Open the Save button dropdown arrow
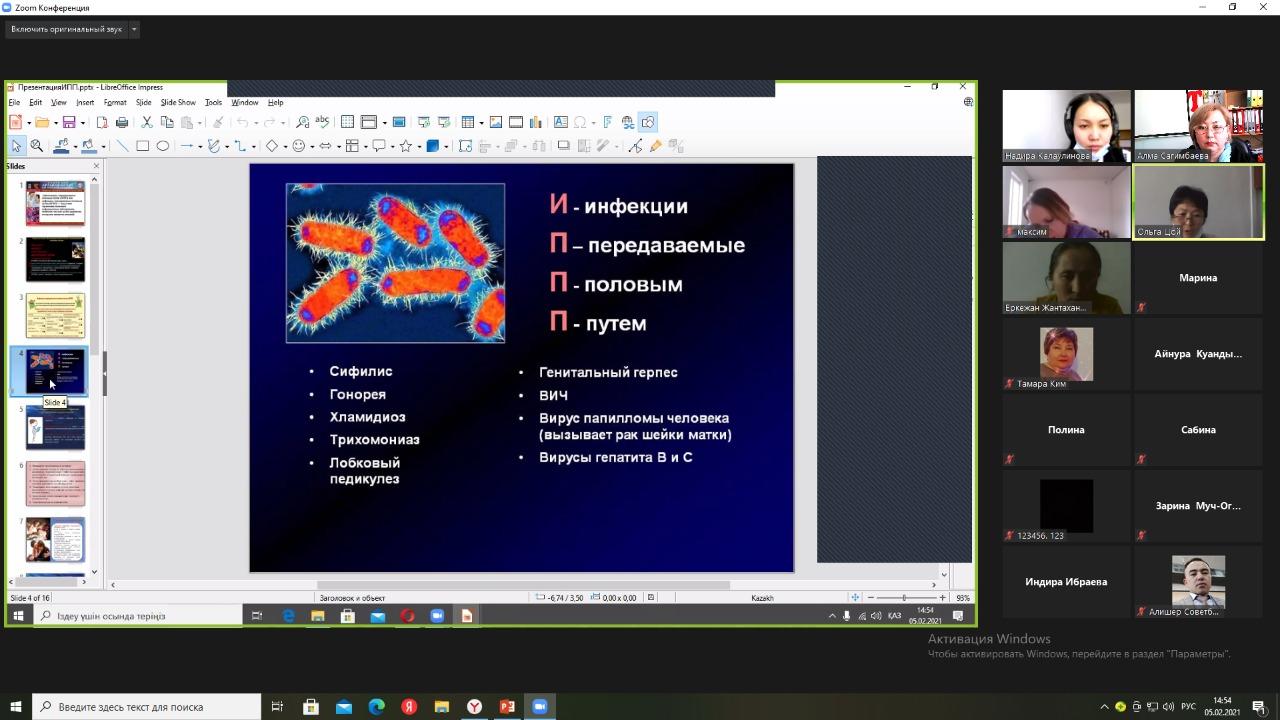Viewport: 1280px width, 720px height. pyautogui.click(x=83, y=123)
